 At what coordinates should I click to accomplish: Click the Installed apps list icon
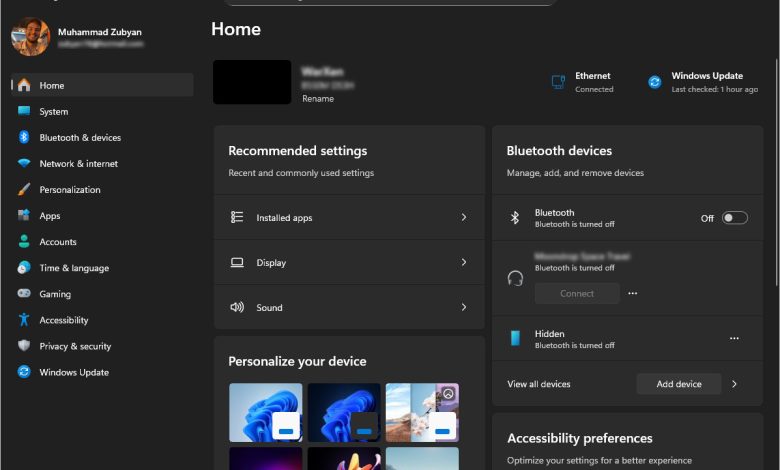click(x=237, y=217)
